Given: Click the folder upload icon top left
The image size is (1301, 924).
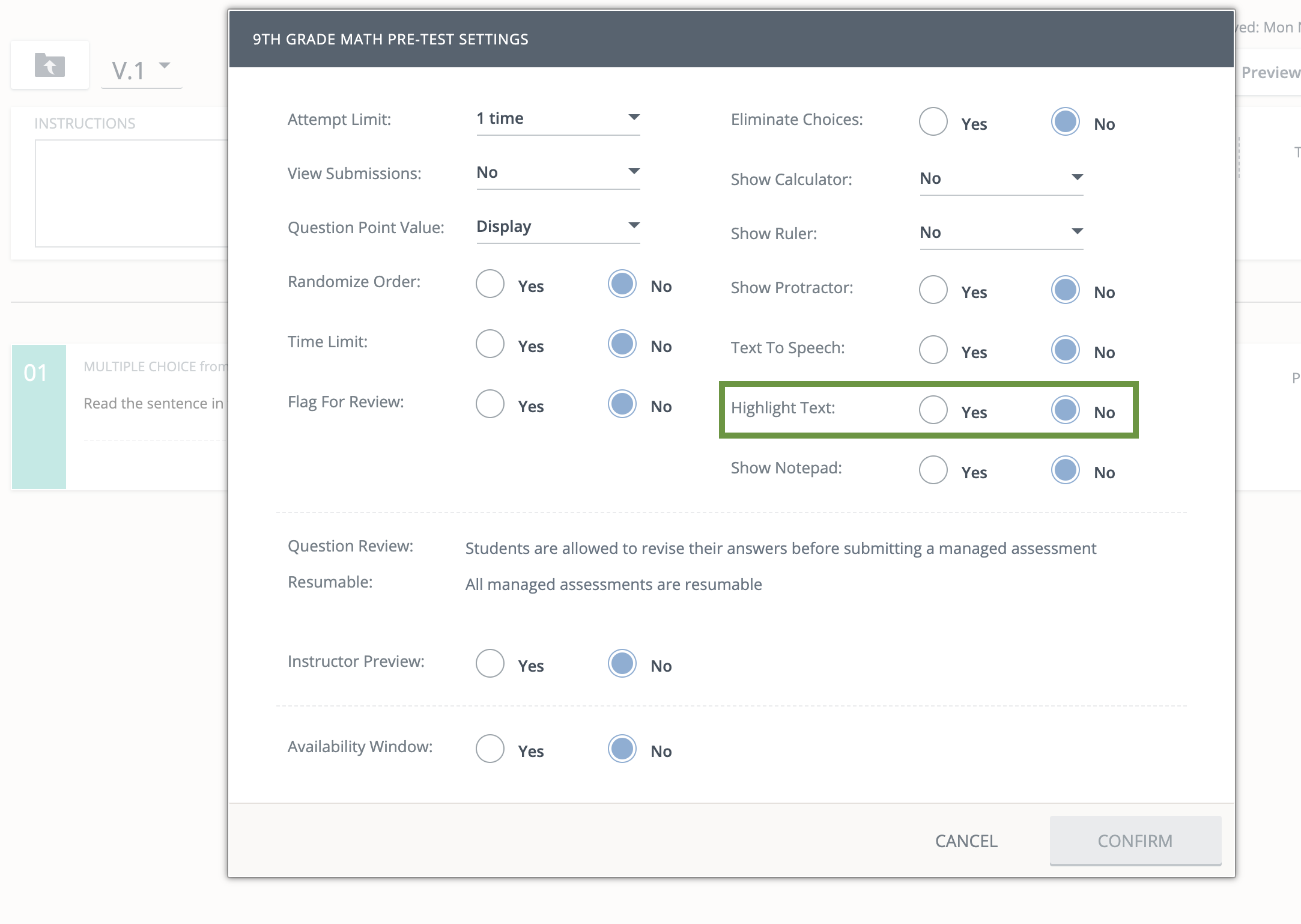Looking at the screenshot, I should [50, 64].
